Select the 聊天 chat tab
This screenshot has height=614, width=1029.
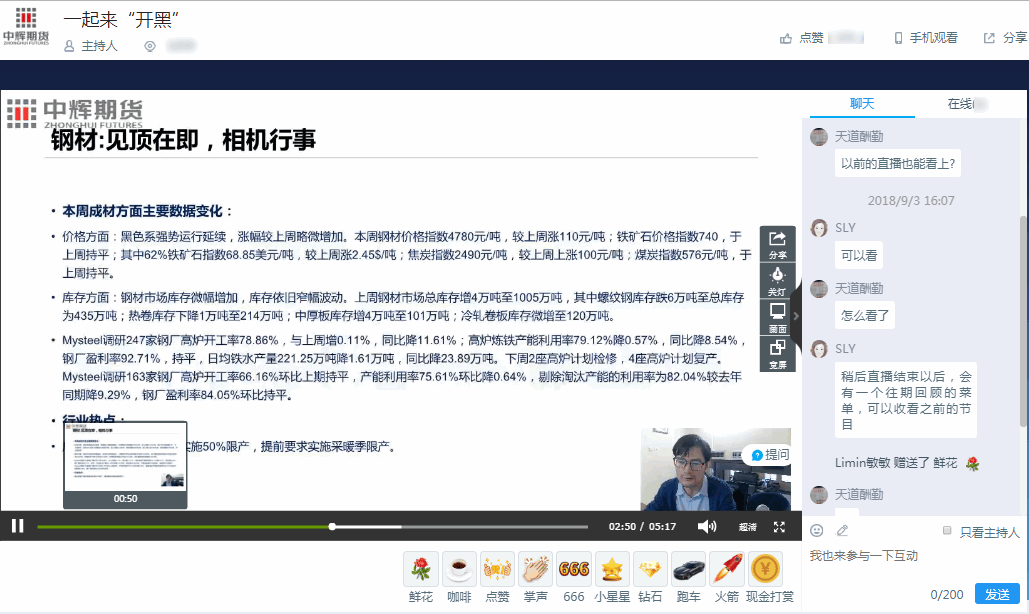pyautogui.click(x=862, y=104)
